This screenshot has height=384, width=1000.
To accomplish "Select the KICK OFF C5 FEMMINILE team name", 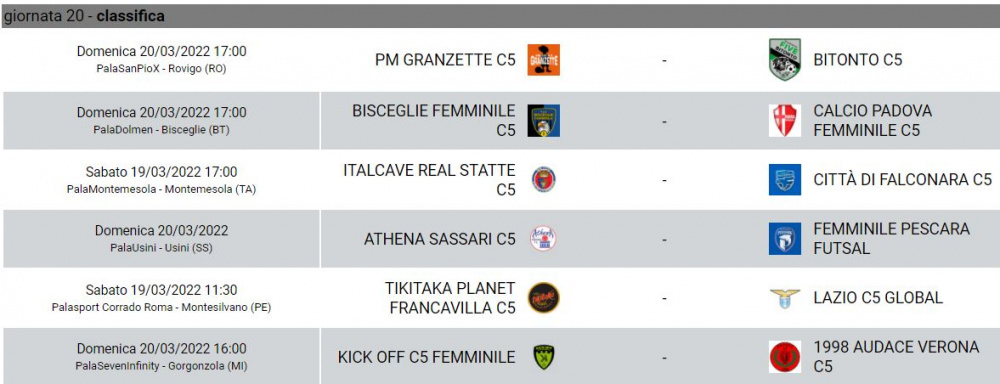I will (427, 357).
